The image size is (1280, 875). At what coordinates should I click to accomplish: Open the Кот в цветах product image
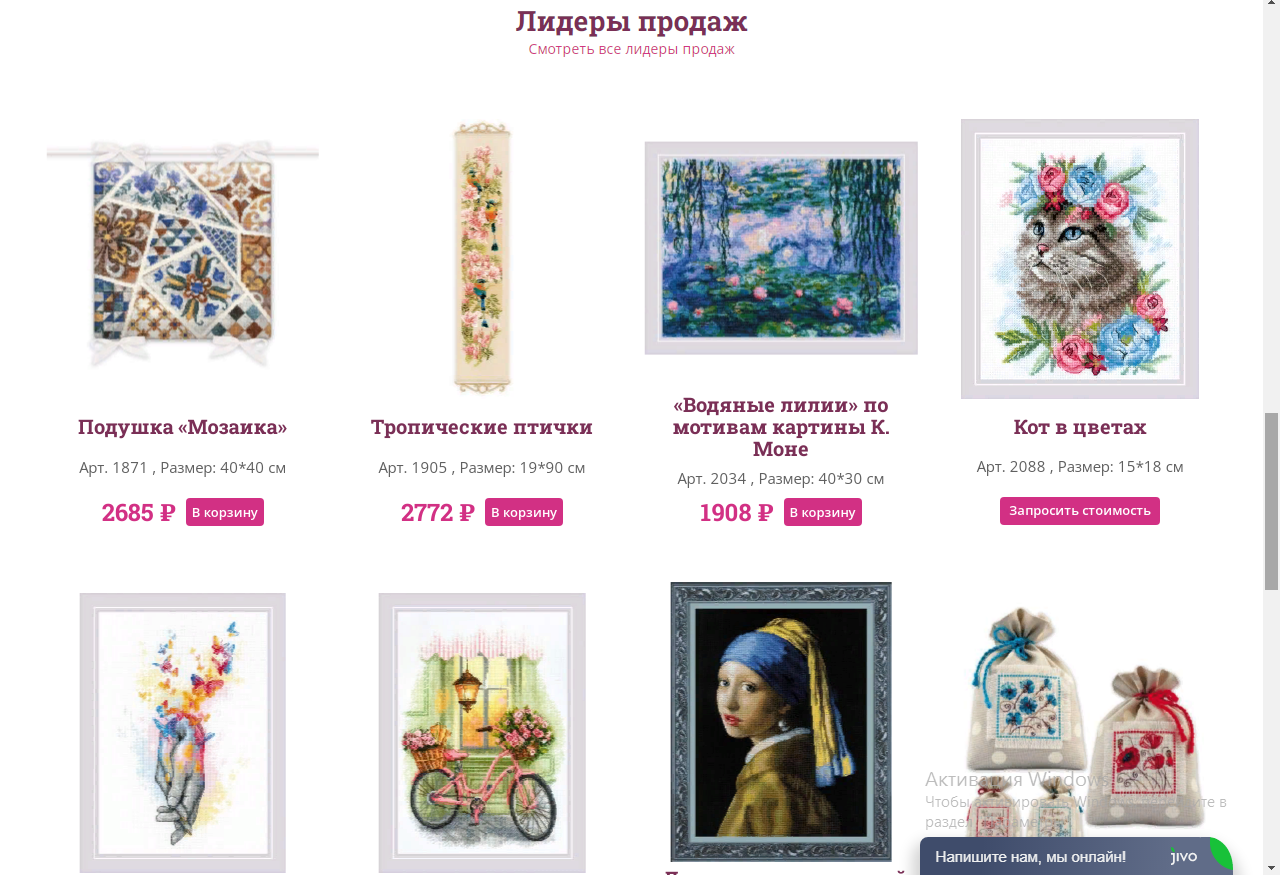pyautogui.click(x=1080, y=259)
